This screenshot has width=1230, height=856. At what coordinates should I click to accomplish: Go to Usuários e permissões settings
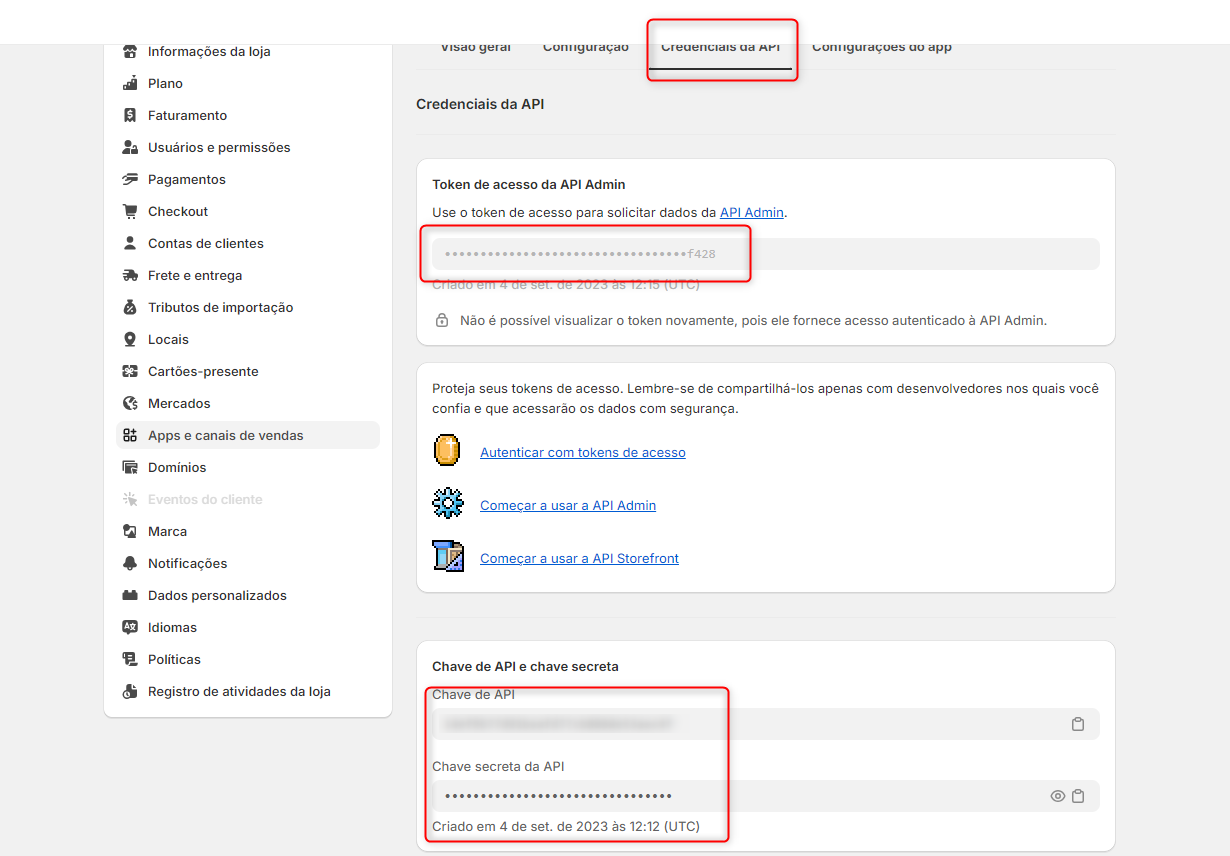219,147
